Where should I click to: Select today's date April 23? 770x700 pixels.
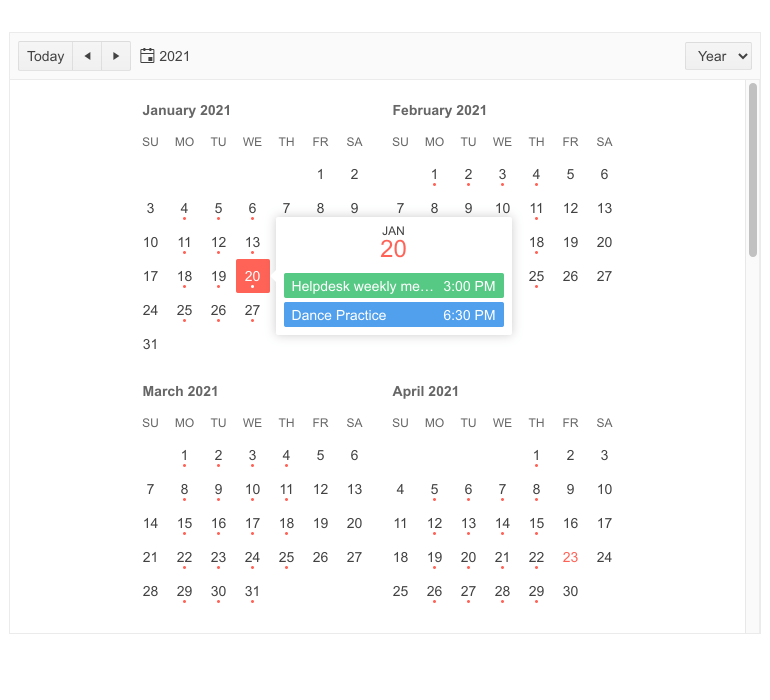tap(571, 557)
